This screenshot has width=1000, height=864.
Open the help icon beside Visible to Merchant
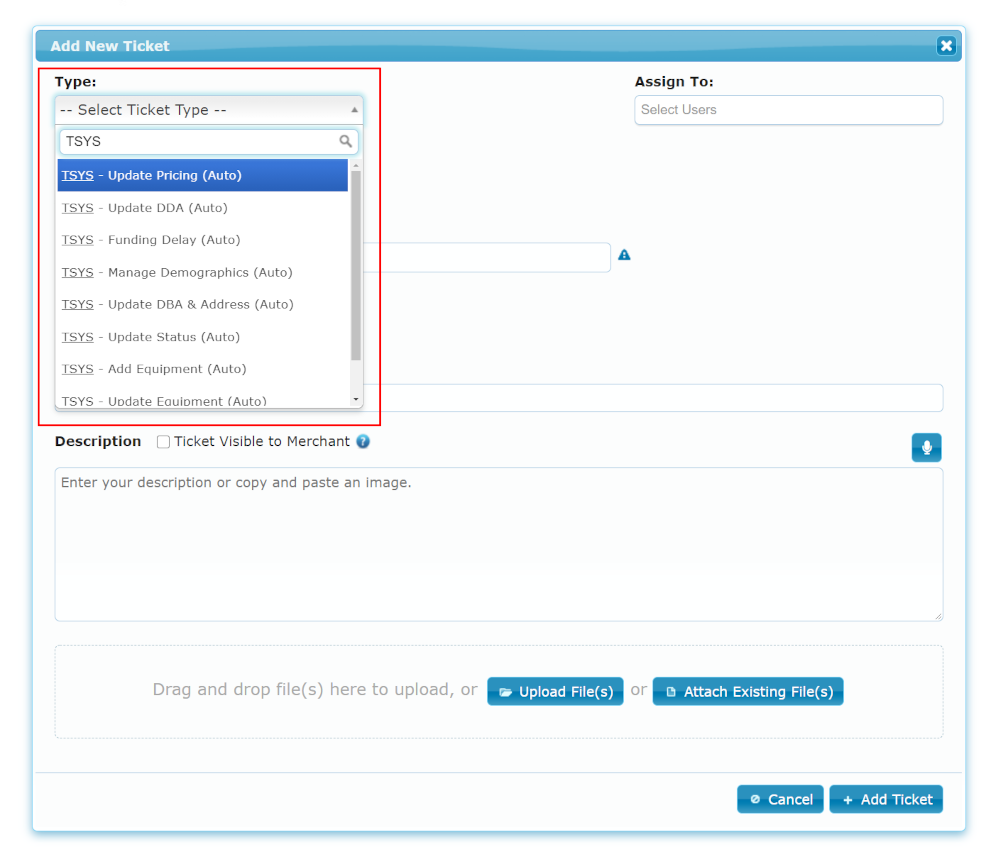363,441
